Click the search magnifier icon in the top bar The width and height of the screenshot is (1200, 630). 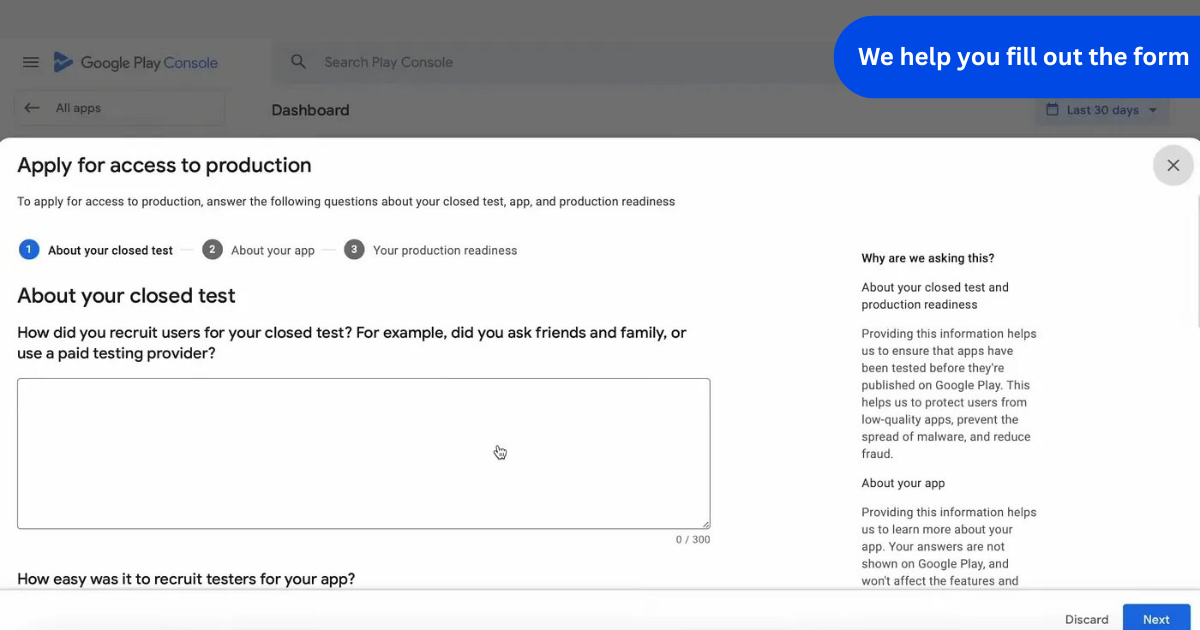pyautogui.click(x=298, y=62)
